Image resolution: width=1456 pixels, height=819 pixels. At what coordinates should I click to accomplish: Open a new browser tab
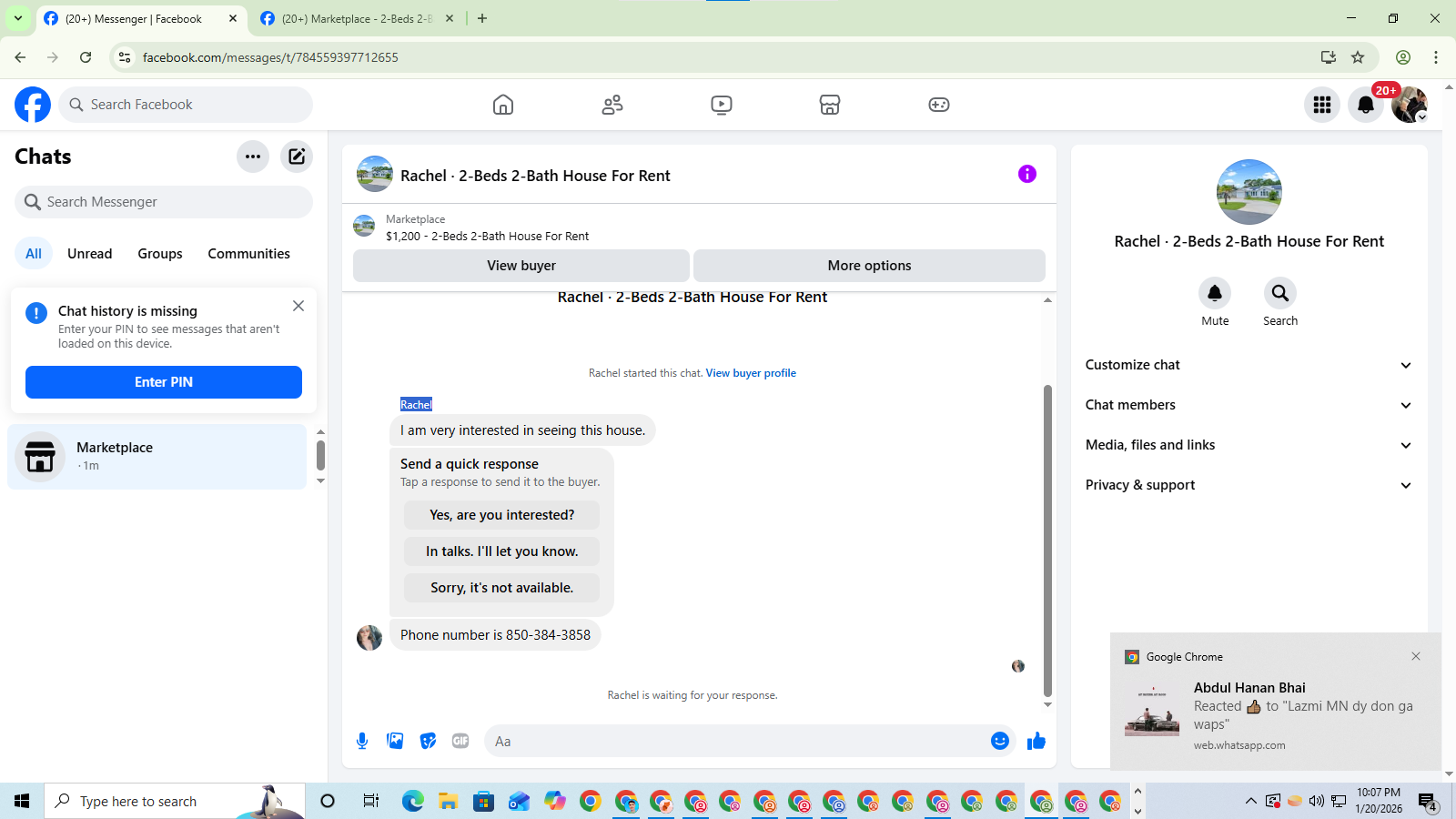coord(482,18)
